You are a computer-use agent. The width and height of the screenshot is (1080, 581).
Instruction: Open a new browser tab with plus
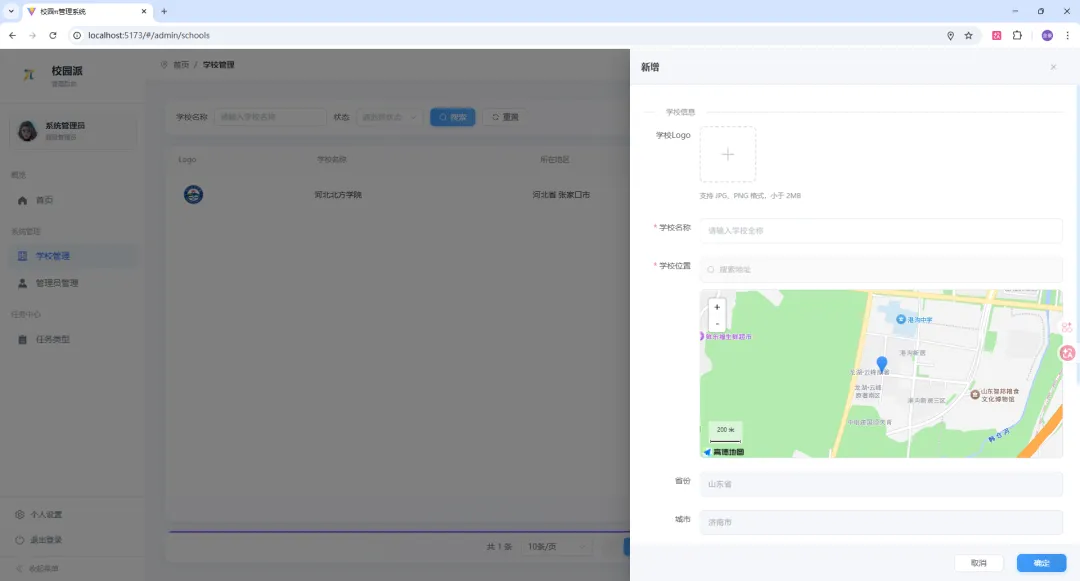[164, 11]
